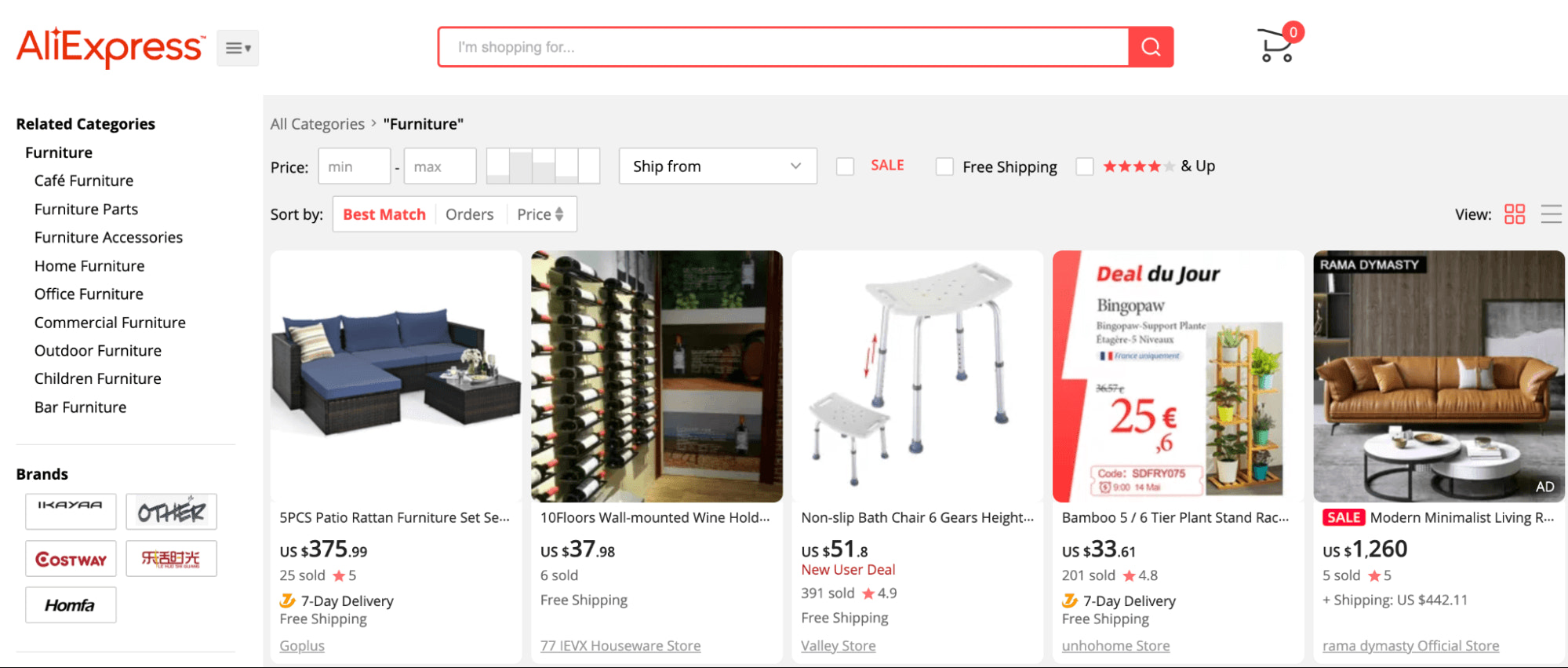Tick the Free Shipping checkbox
Screen dimensions: 1568x668
pyautogui.click(x=944, y=166)
